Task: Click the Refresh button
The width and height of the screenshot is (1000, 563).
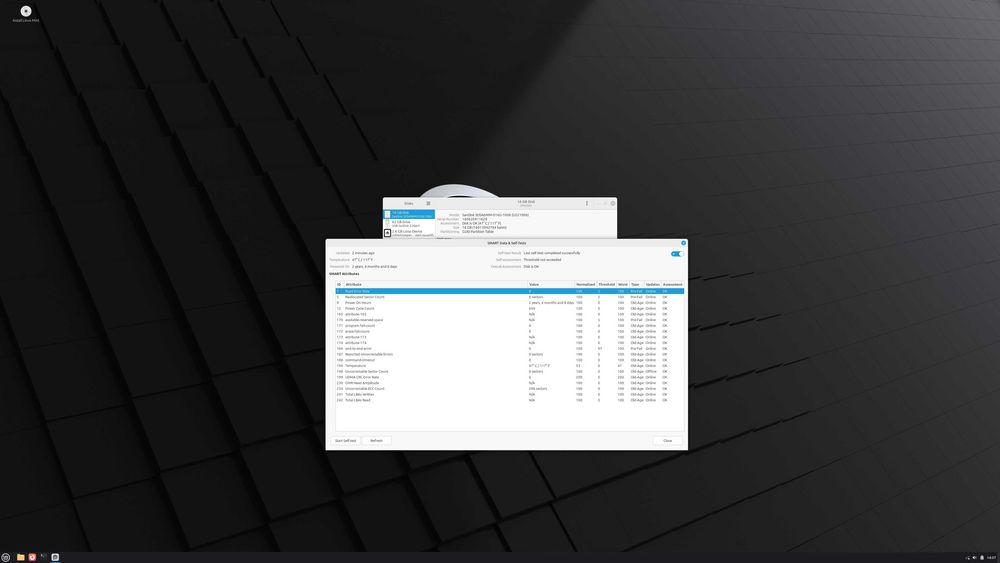Action: pos(376,441)
